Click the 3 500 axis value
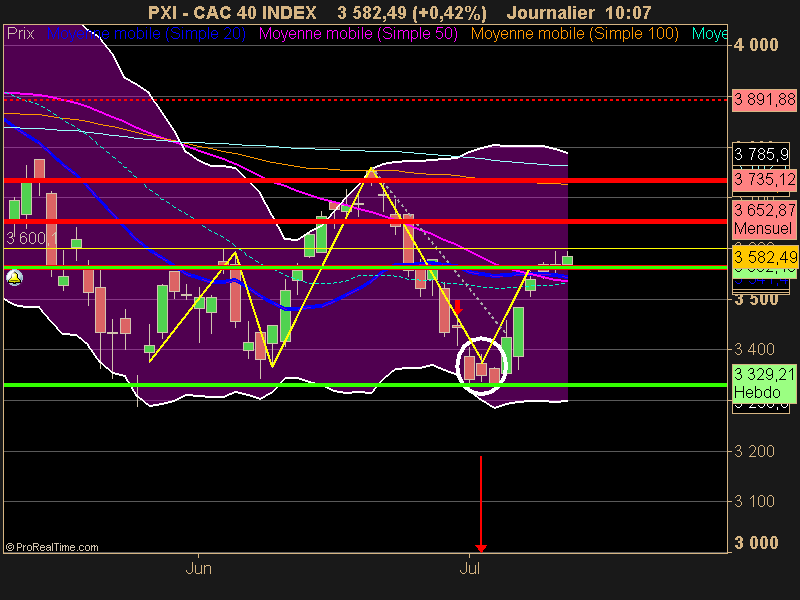Screen dimensions: 800x600 [756, 299]
